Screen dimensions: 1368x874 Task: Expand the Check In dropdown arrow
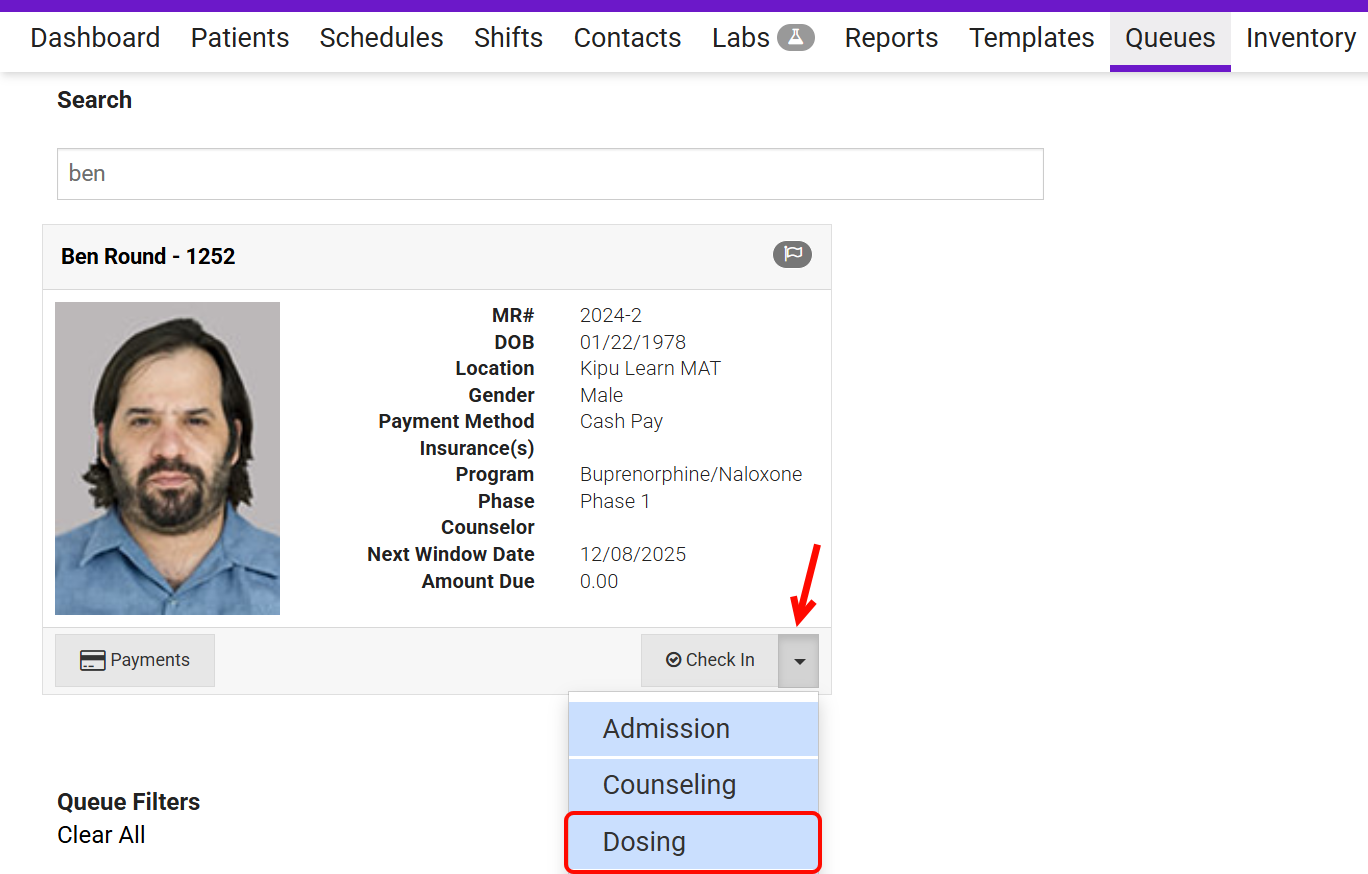coord(798,661)
